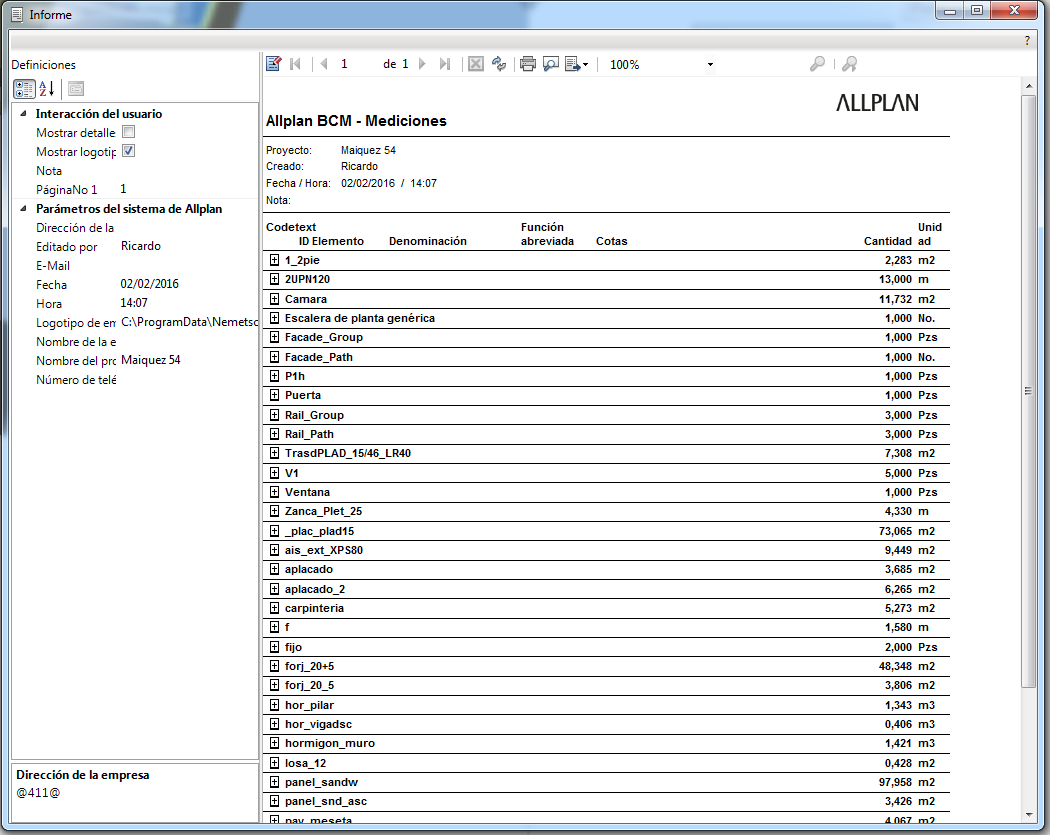Go to previous report page

point(324,64)
